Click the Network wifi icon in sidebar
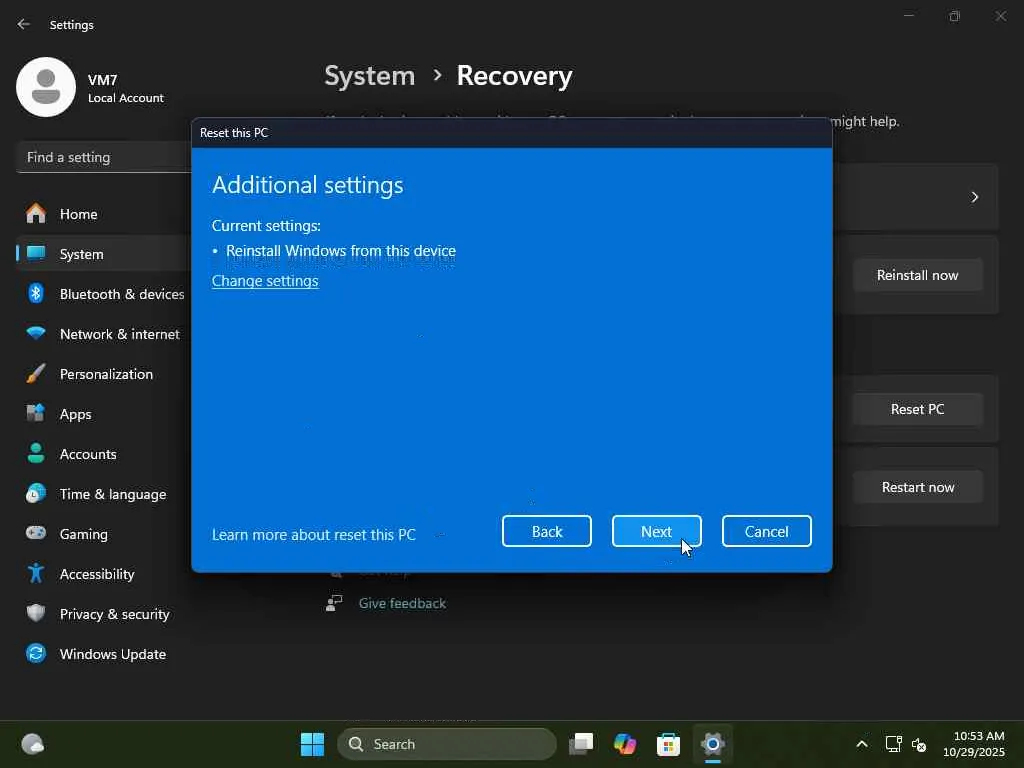The width and height of the screenshot is (1024, 768). pos(36,334)
